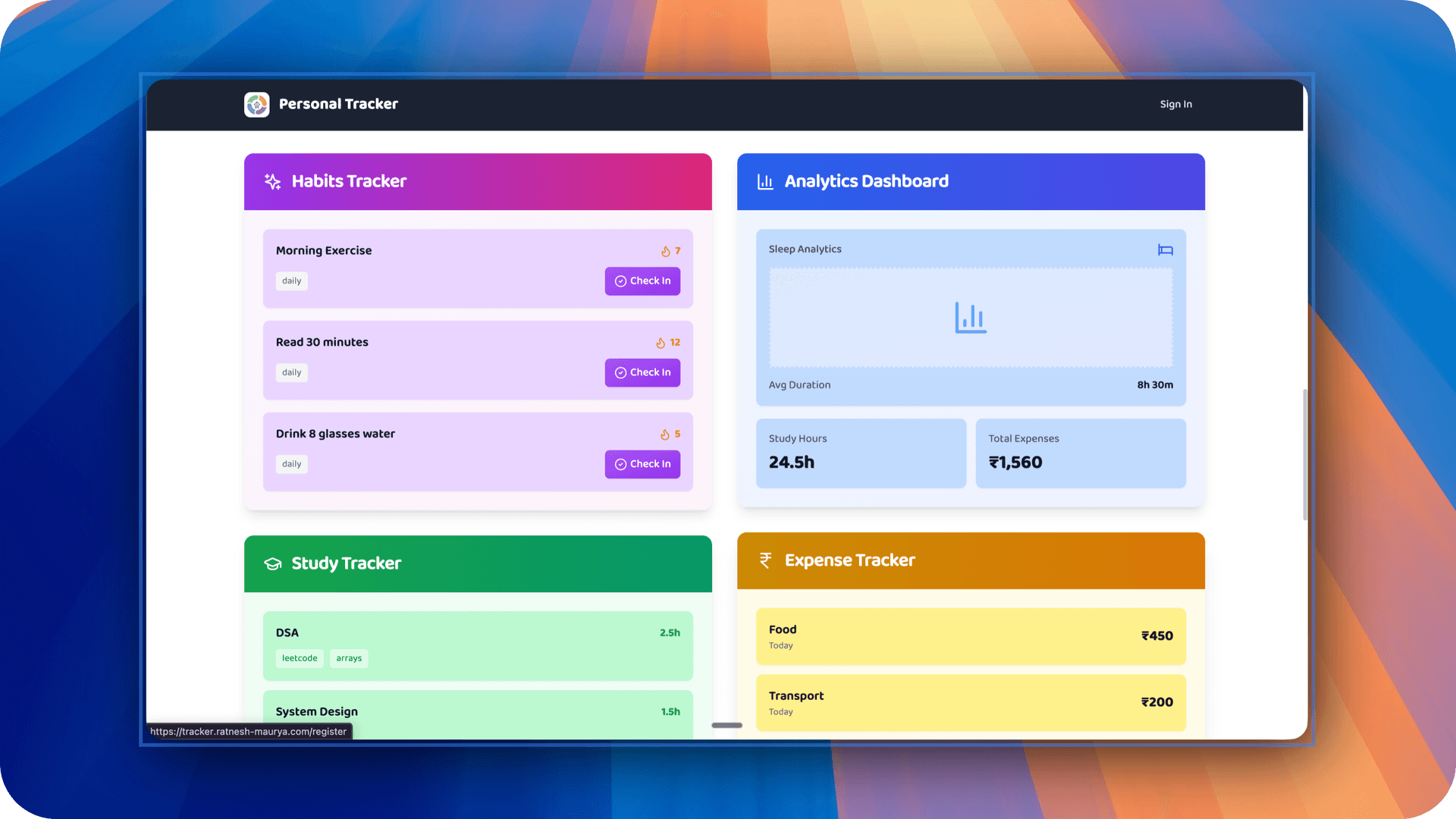The width and height of the screenshot is (1456, 819).
Task: Check in the Read 30 minutes habit
Action: (642, 372)
